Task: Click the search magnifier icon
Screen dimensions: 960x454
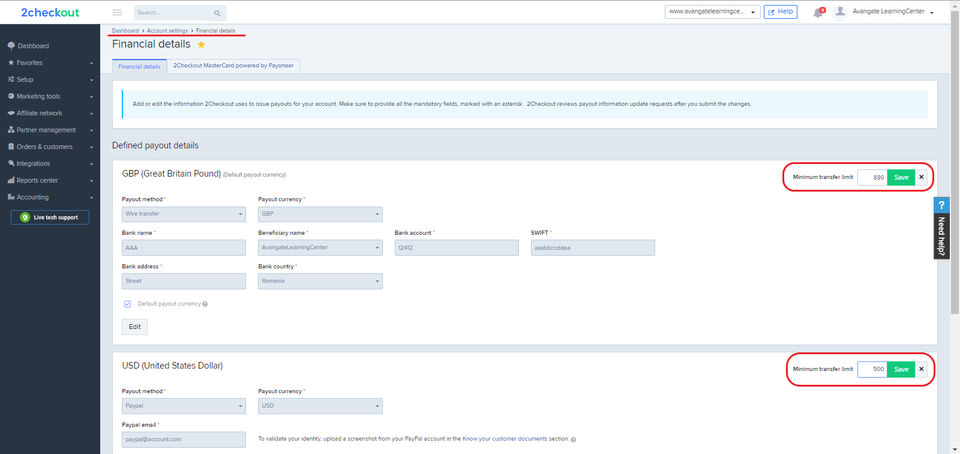Action: (x=218, y=13)
